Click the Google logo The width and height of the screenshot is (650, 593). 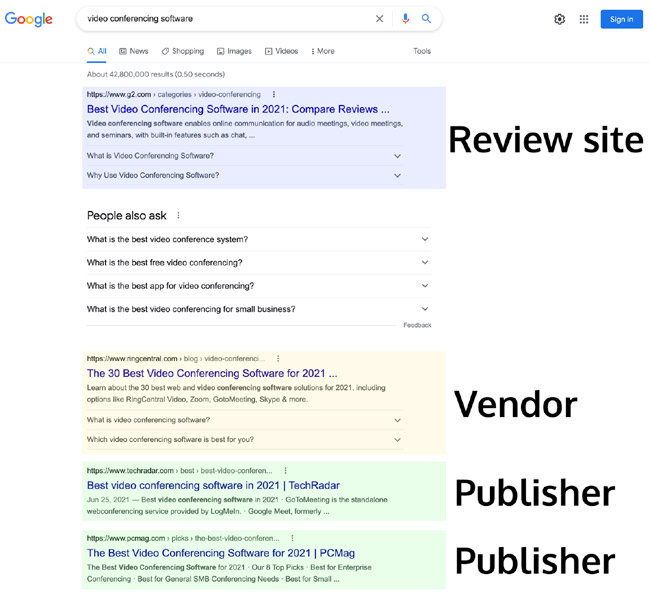point(29,19)
